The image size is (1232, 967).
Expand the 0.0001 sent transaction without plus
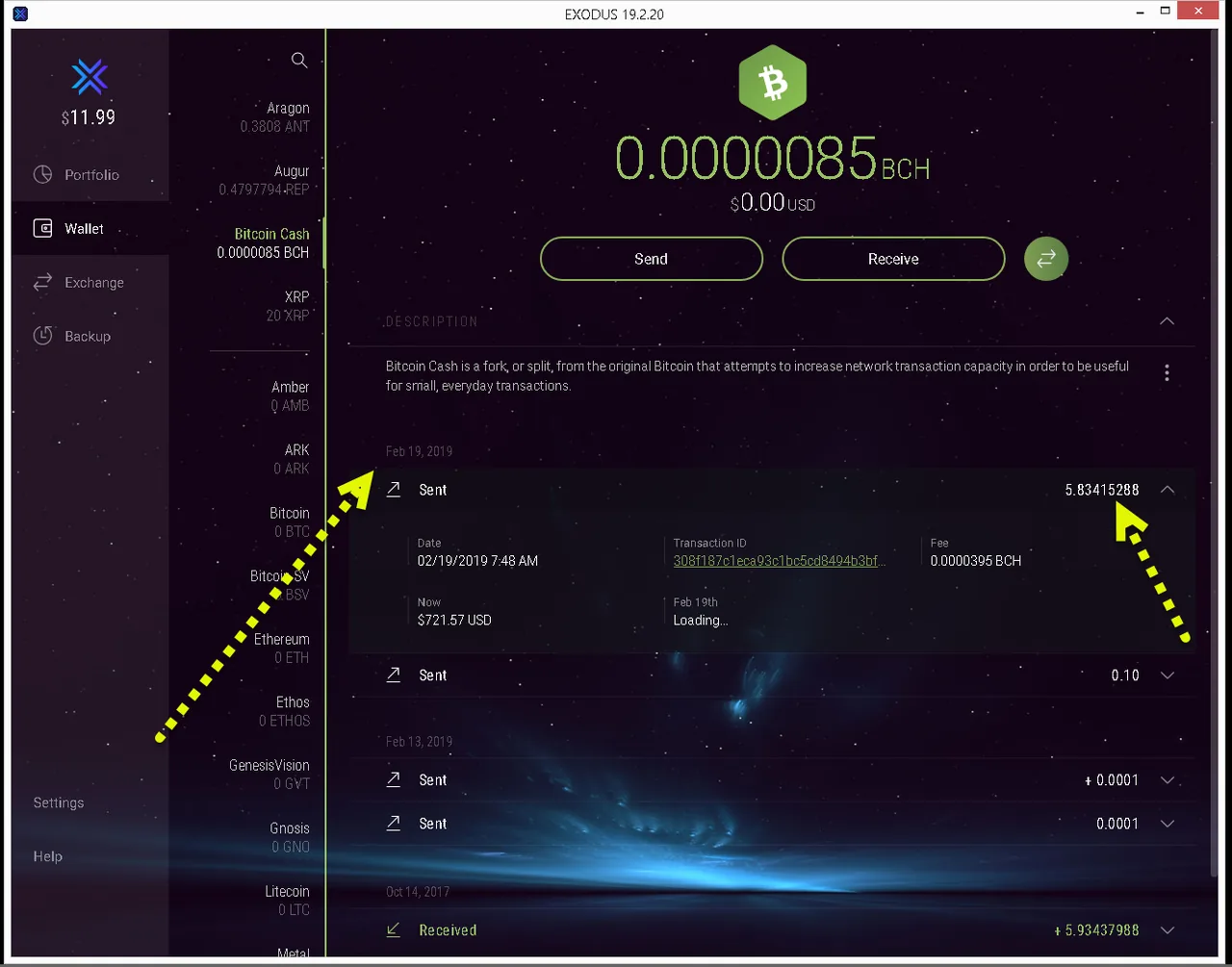(x=1168, y=824)
